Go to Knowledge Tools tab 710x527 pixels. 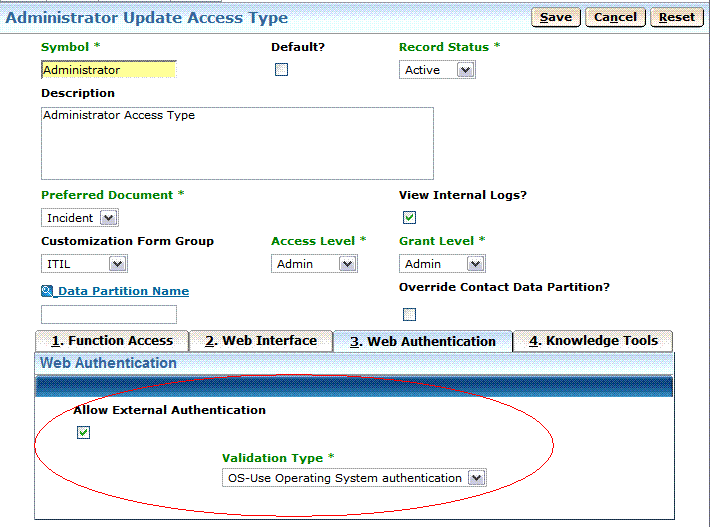tap(593, 341)
